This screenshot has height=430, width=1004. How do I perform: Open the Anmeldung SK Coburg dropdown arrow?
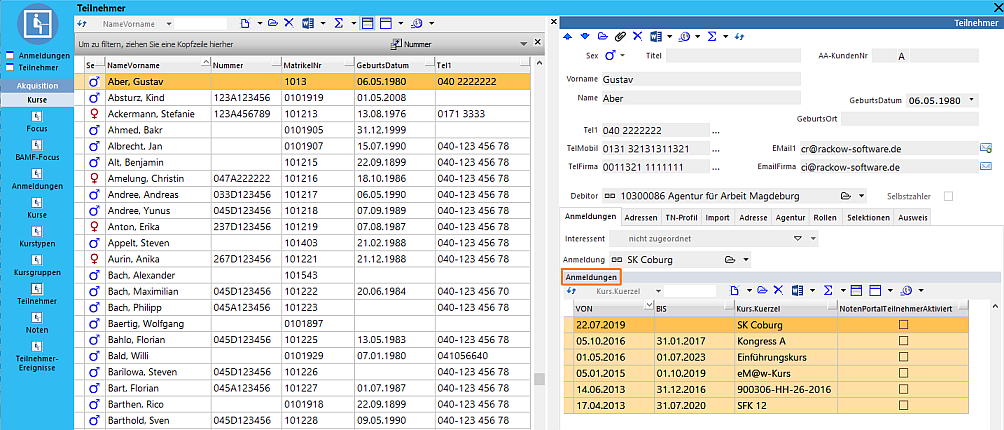pos(746,260)
